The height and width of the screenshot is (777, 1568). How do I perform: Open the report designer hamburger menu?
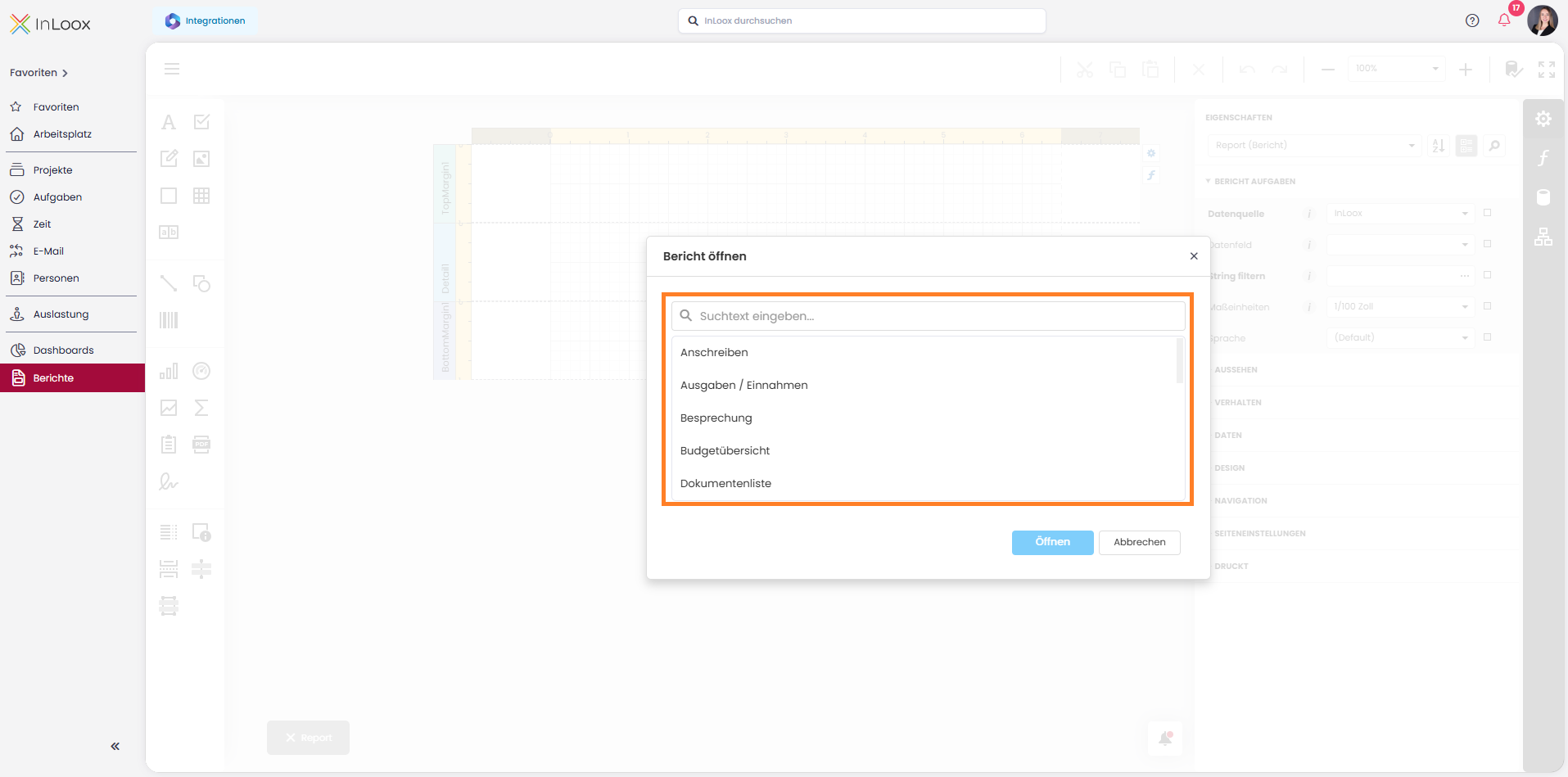click(172, 69)
